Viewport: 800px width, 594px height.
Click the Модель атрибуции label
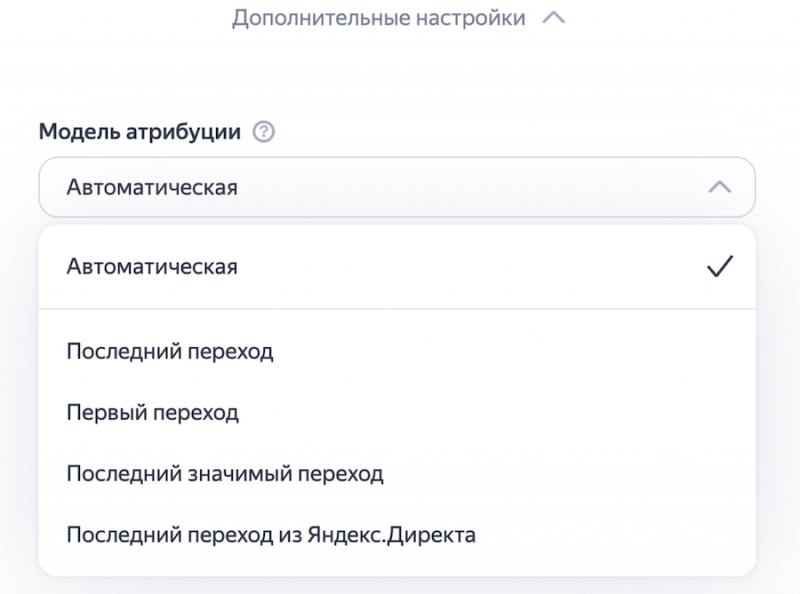point(140,132)
